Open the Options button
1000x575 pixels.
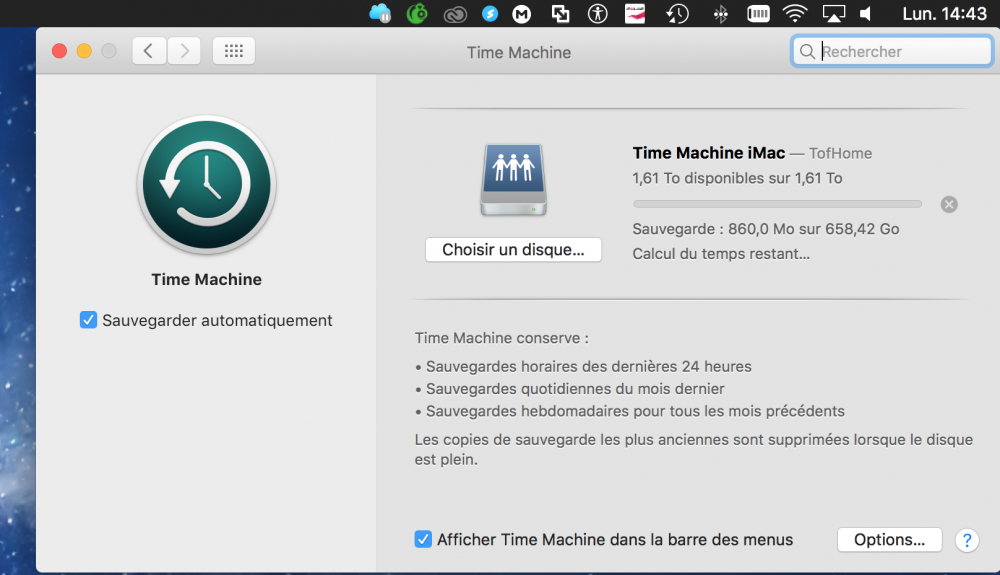tap(889, 539)
